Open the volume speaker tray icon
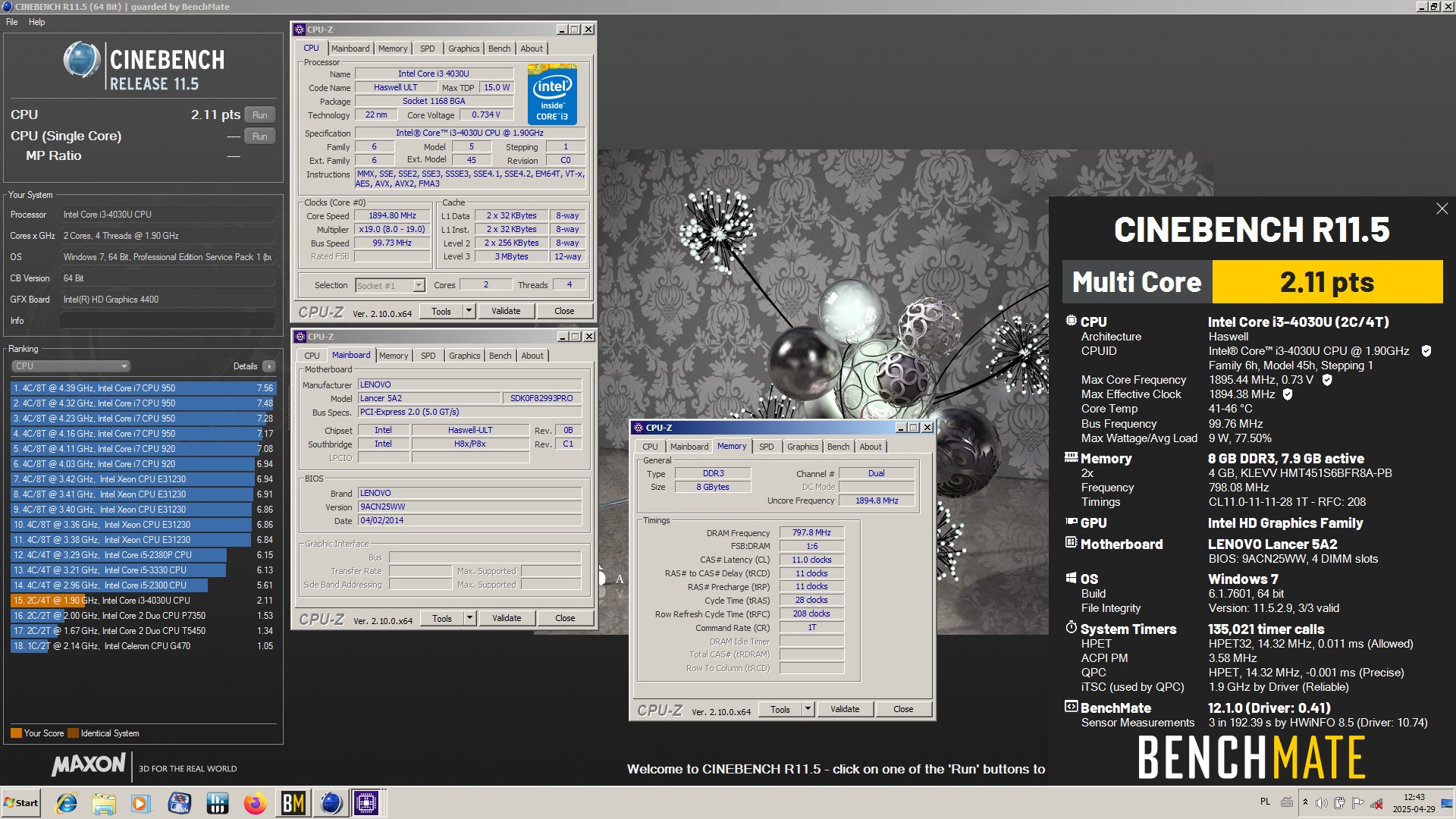 pos(1322,802)
